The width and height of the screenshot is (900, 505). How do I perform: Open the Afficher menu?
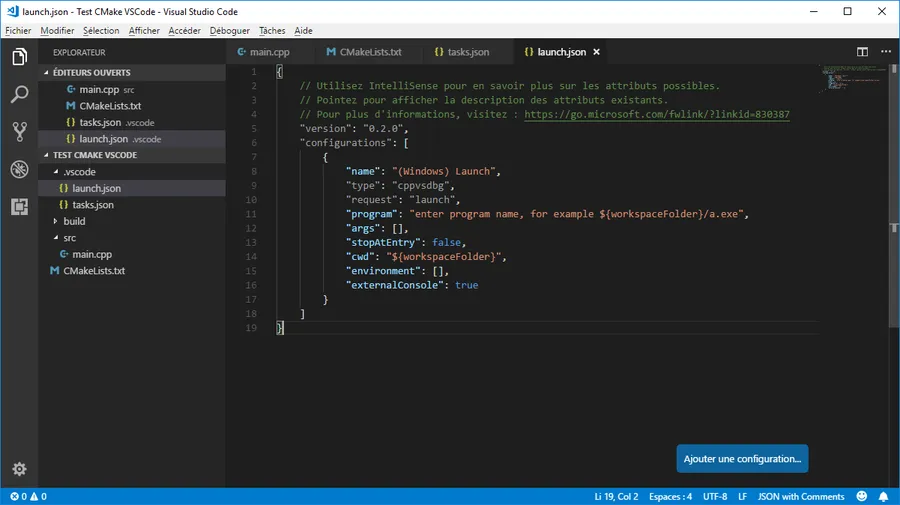coord(144,30)
